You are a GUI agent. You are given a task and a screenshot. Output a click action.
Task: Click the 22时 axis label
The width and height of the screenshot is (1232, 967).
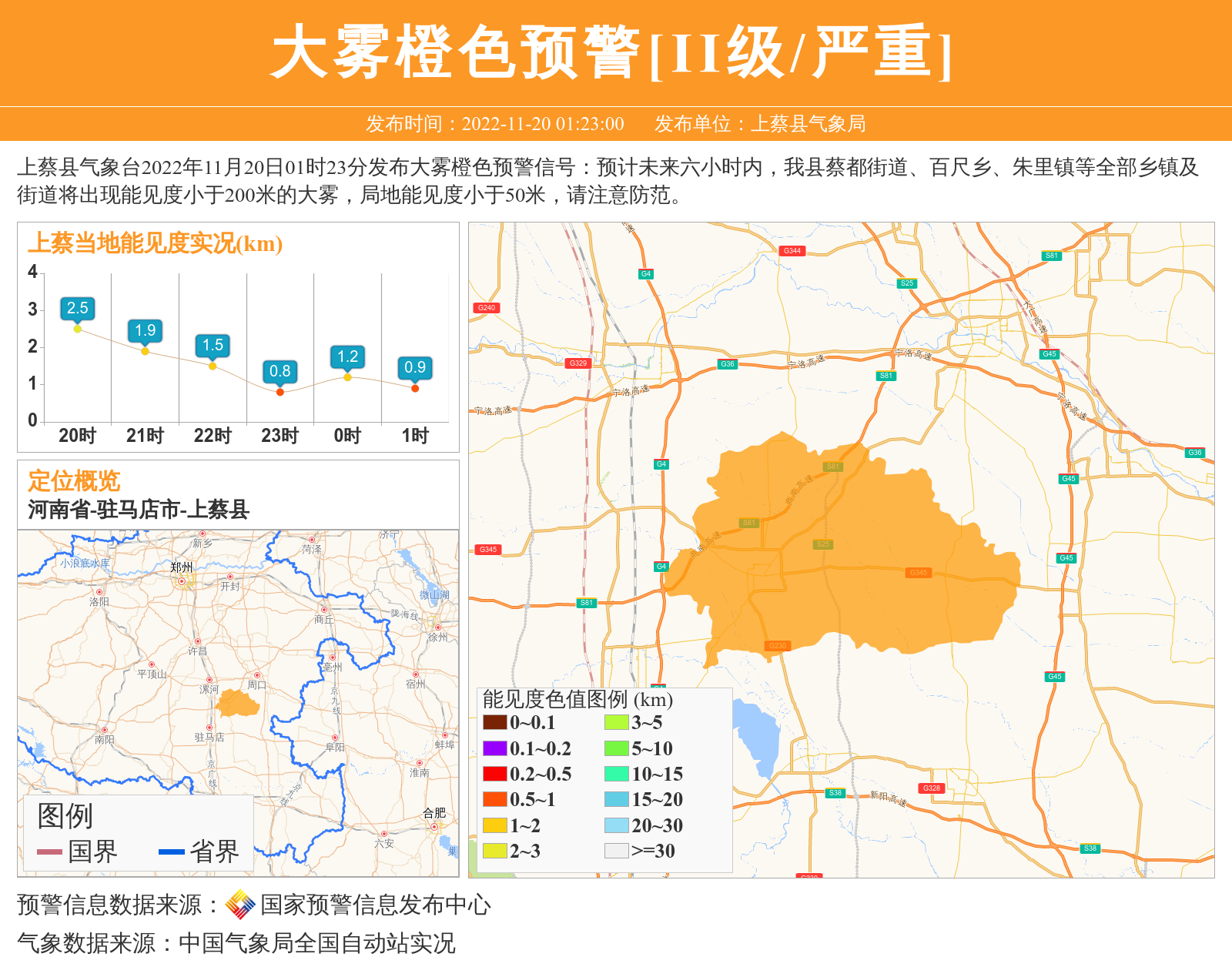pos(213,436)
